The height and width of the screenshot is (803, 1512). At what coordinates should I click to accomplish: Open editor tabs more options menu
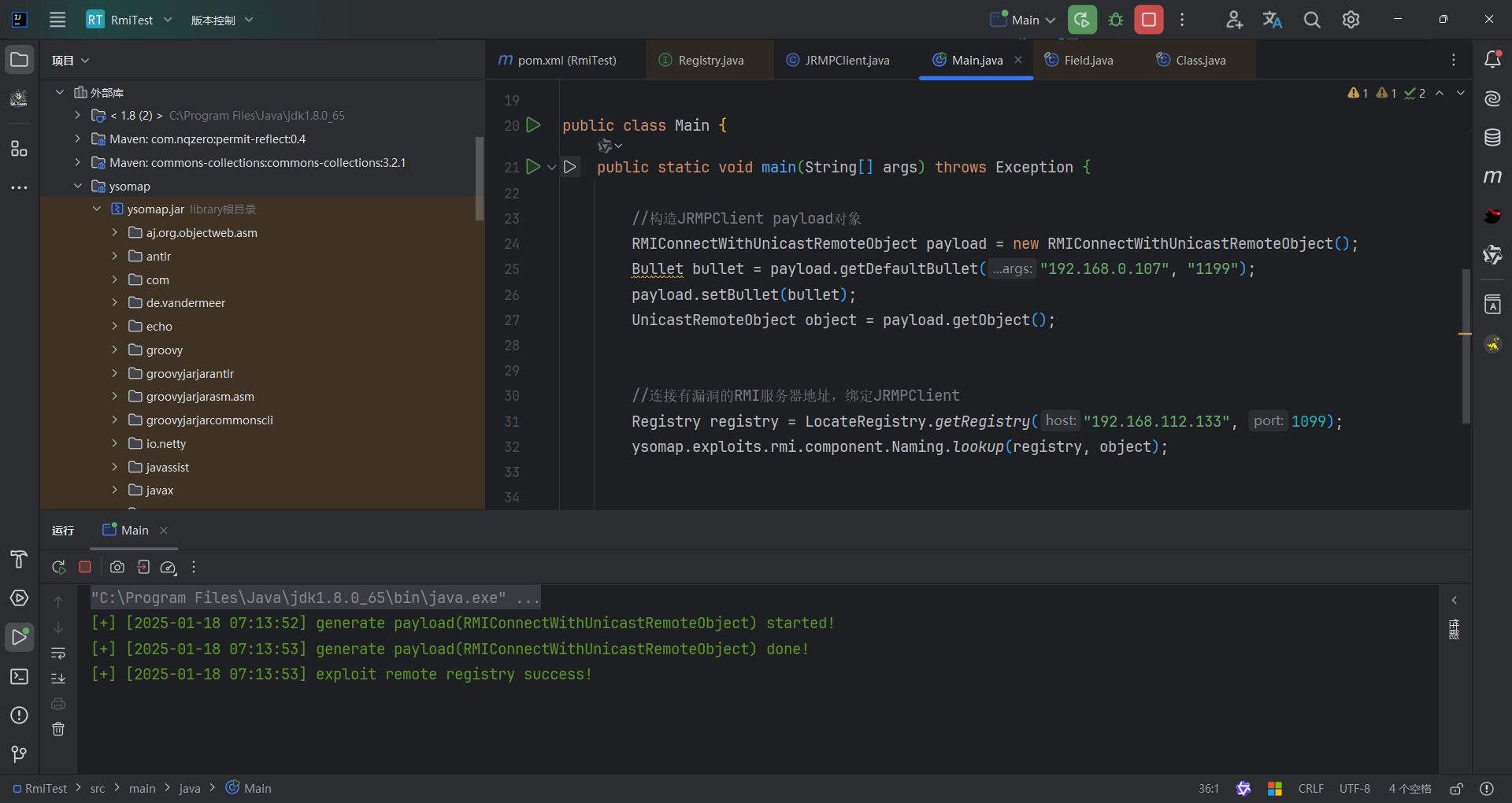[1454, 60]
